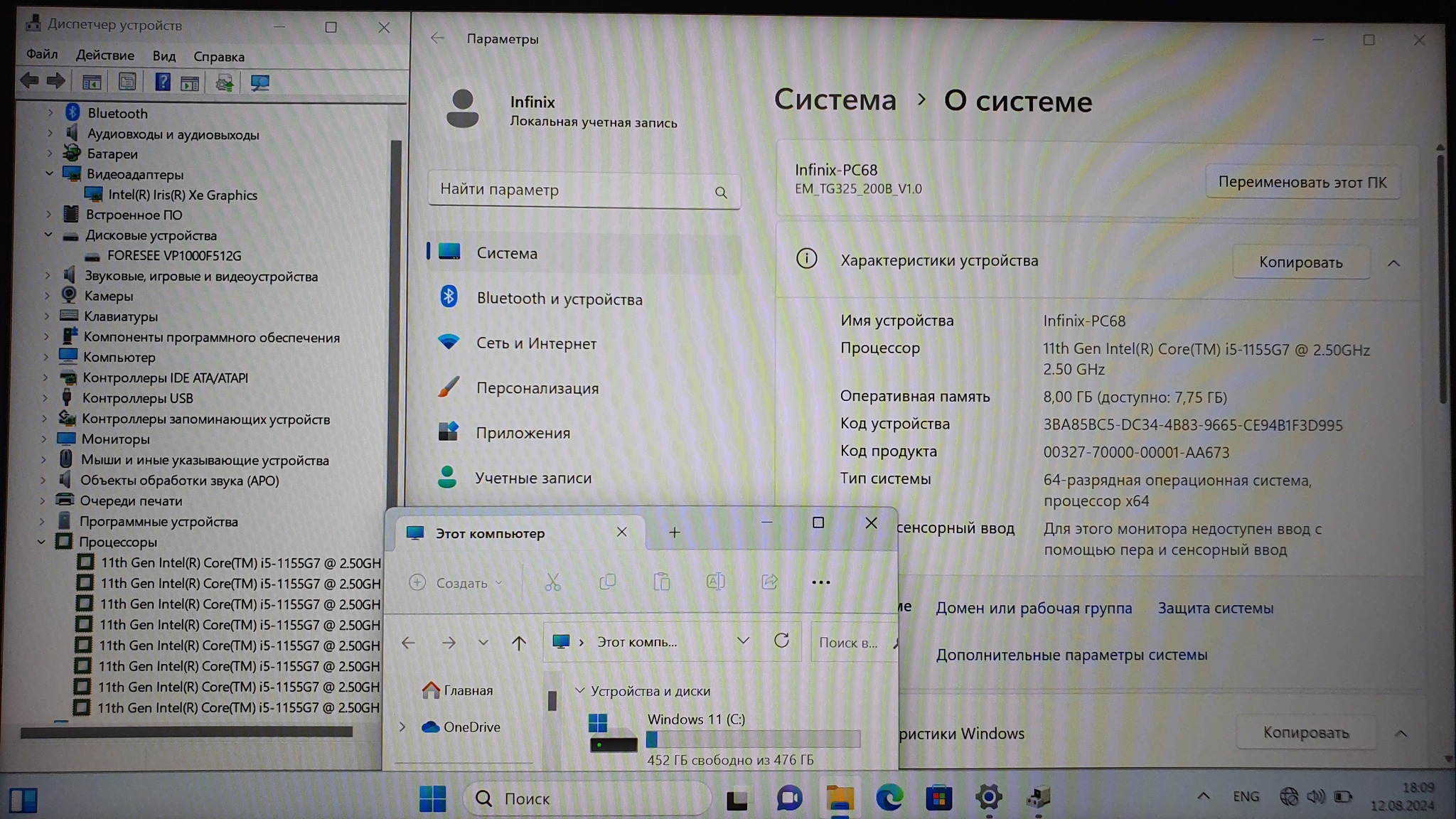Click the Переименовать этот ПК button
1456x819 pixels.
[1302, 182]
